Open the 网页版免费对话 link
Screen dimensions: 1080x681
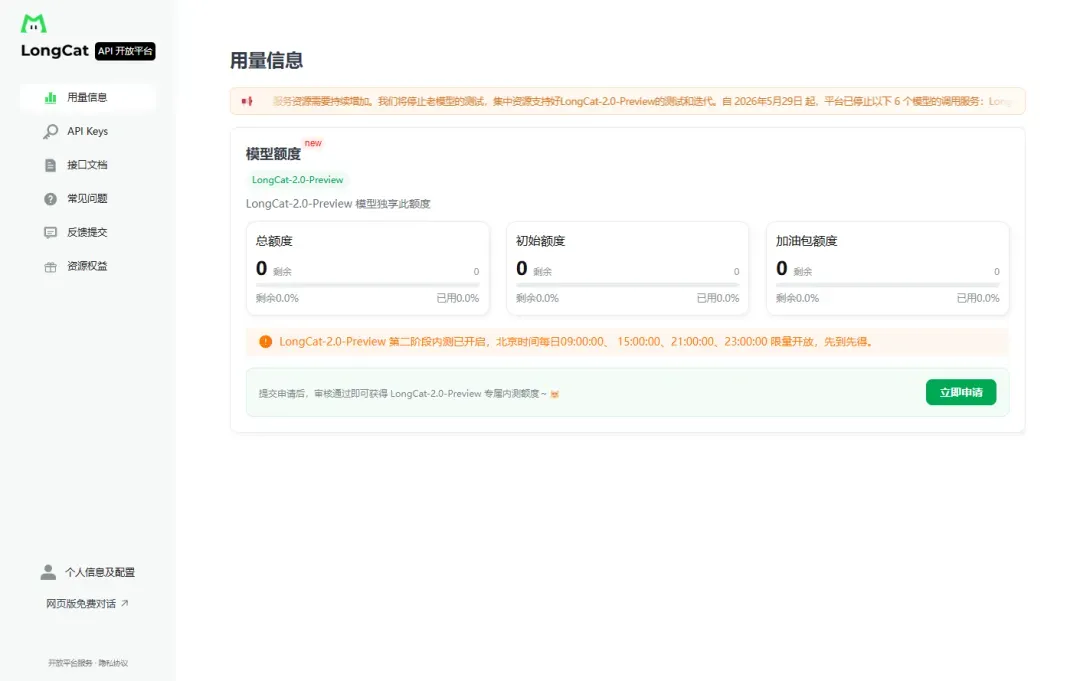(87, 603)
